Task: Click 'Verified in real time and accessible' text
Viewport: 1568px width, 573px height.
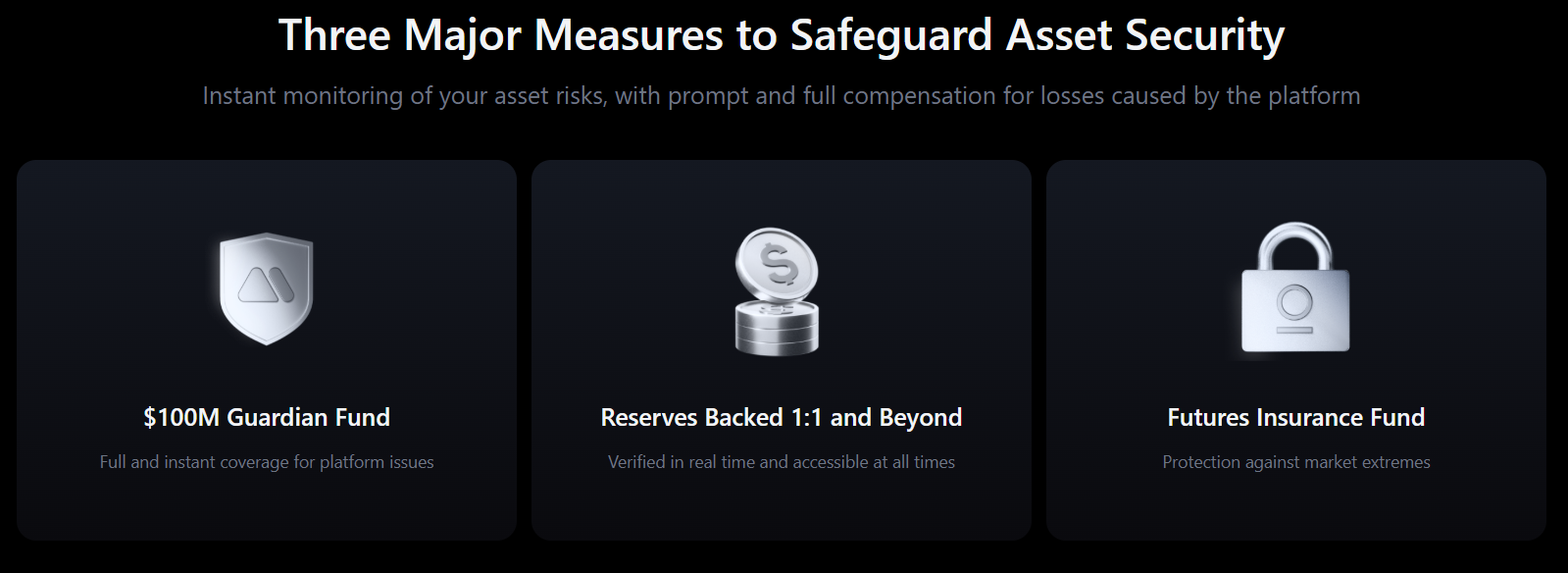Action: (x=782, y=462)
